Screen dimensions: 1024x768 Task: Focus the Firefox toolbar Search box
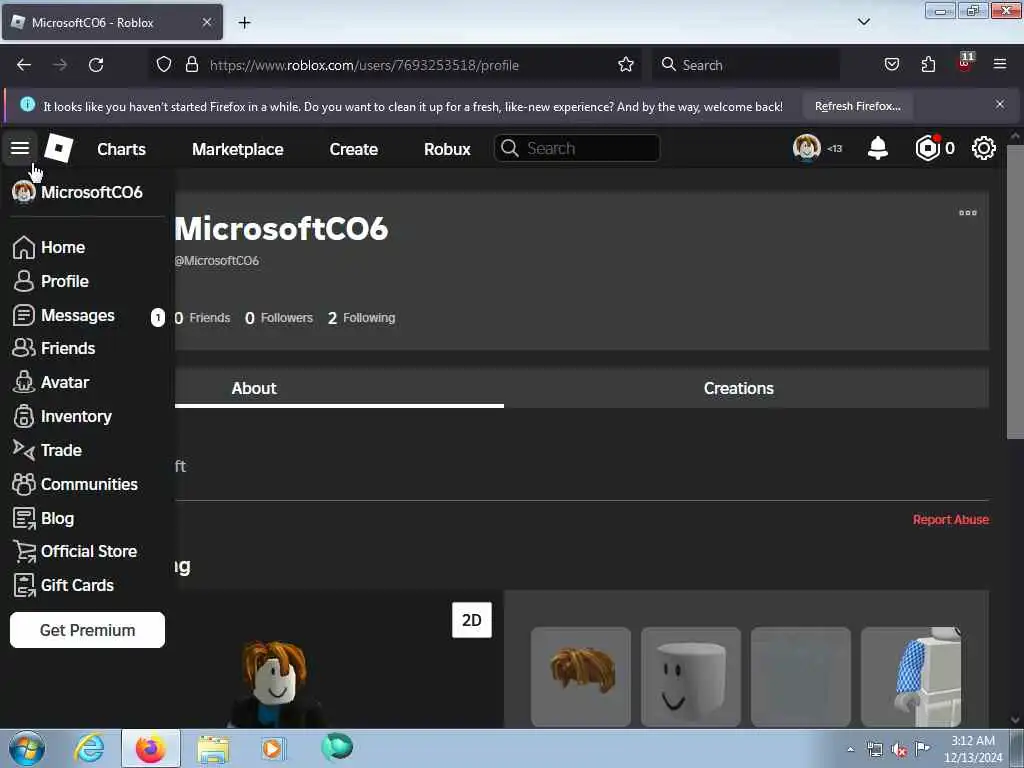click(746, 65)
